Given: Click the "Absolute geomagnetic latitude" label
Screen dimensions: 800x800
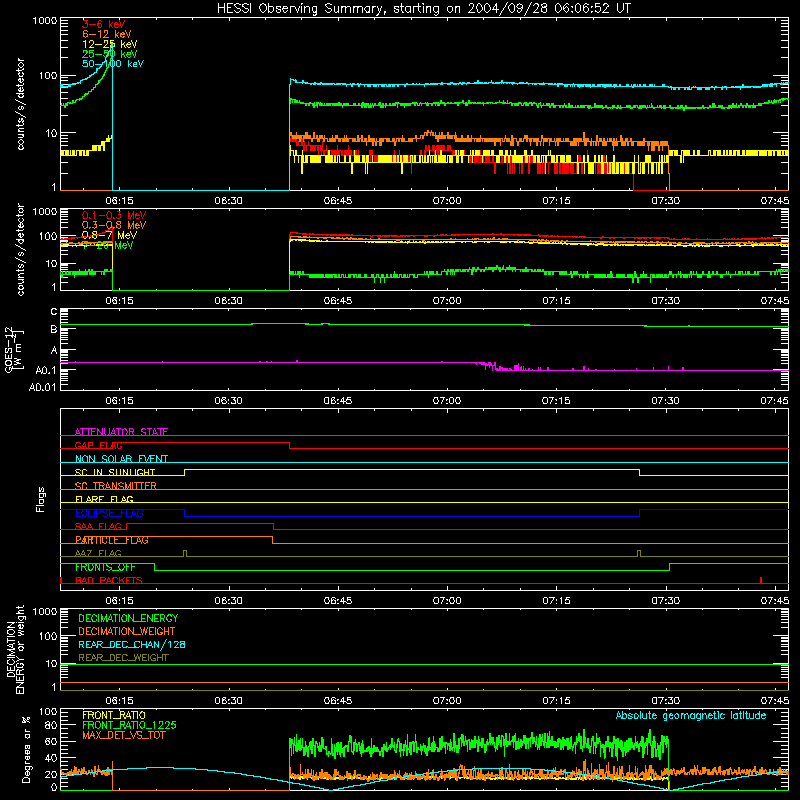Looking at the screenshot, I should [691, 716].
